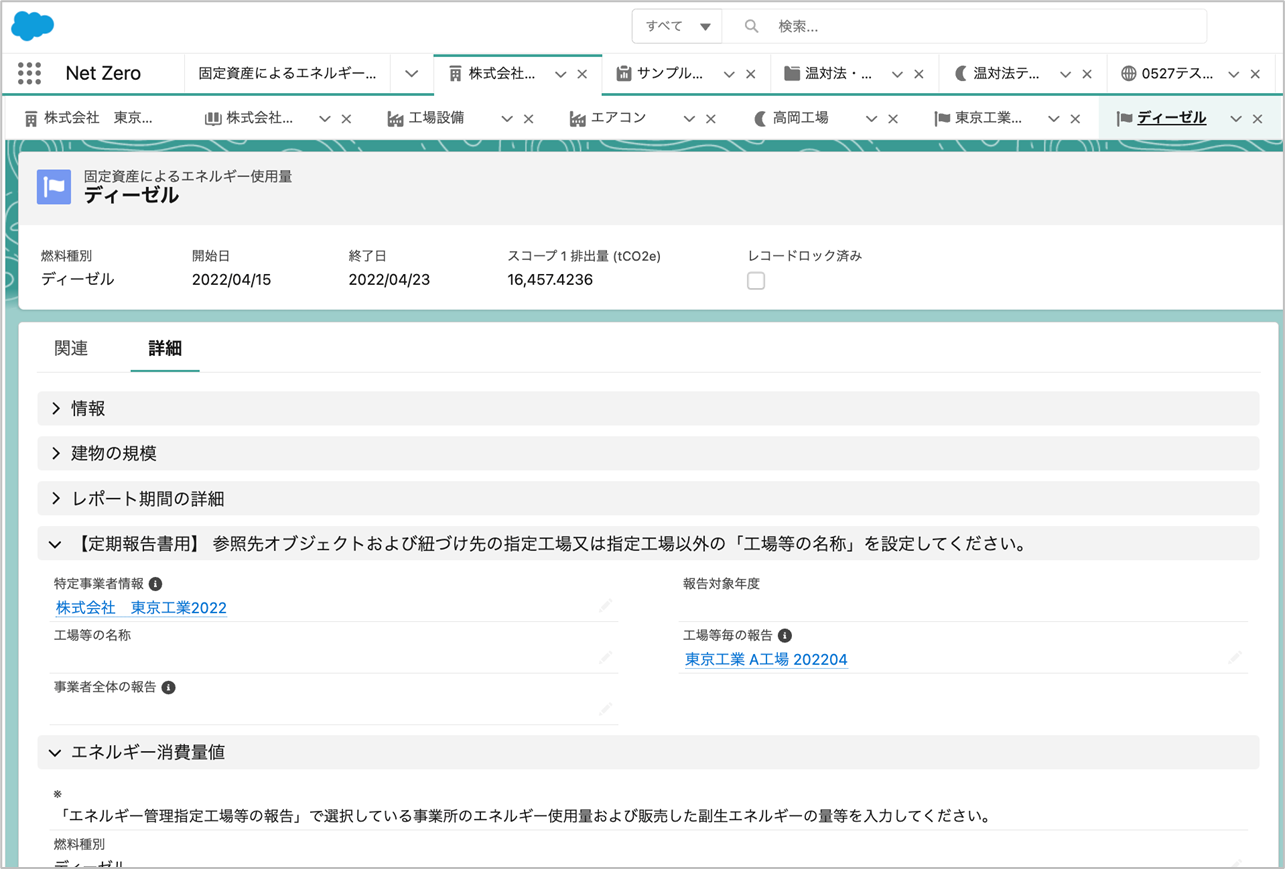The image size is (1285, 869).
Task: Click the search magnifier icon
Action: pyautogui.click(x=751, y=27)
